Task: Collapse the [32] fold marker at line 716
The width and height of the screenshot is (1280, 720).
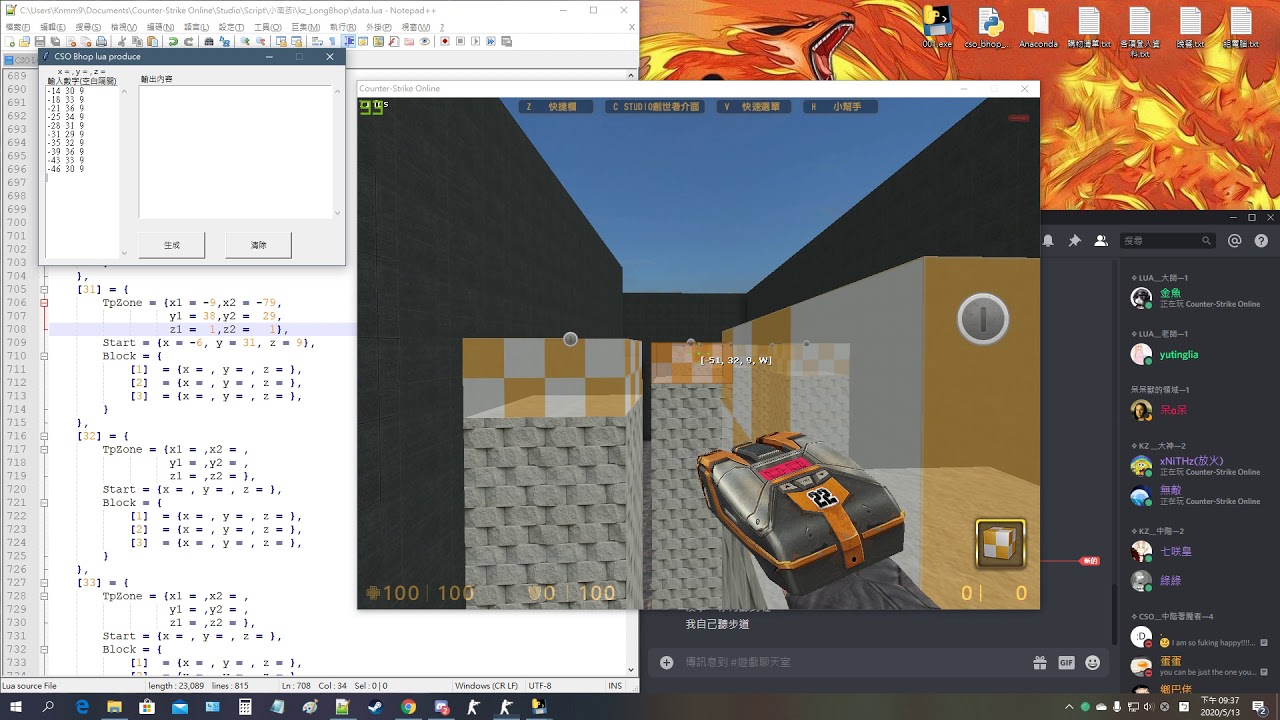Action: point(44,436)
